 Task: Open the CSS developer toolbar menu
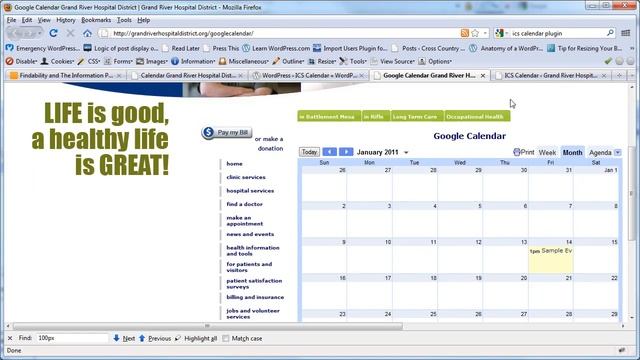point(89,61)
